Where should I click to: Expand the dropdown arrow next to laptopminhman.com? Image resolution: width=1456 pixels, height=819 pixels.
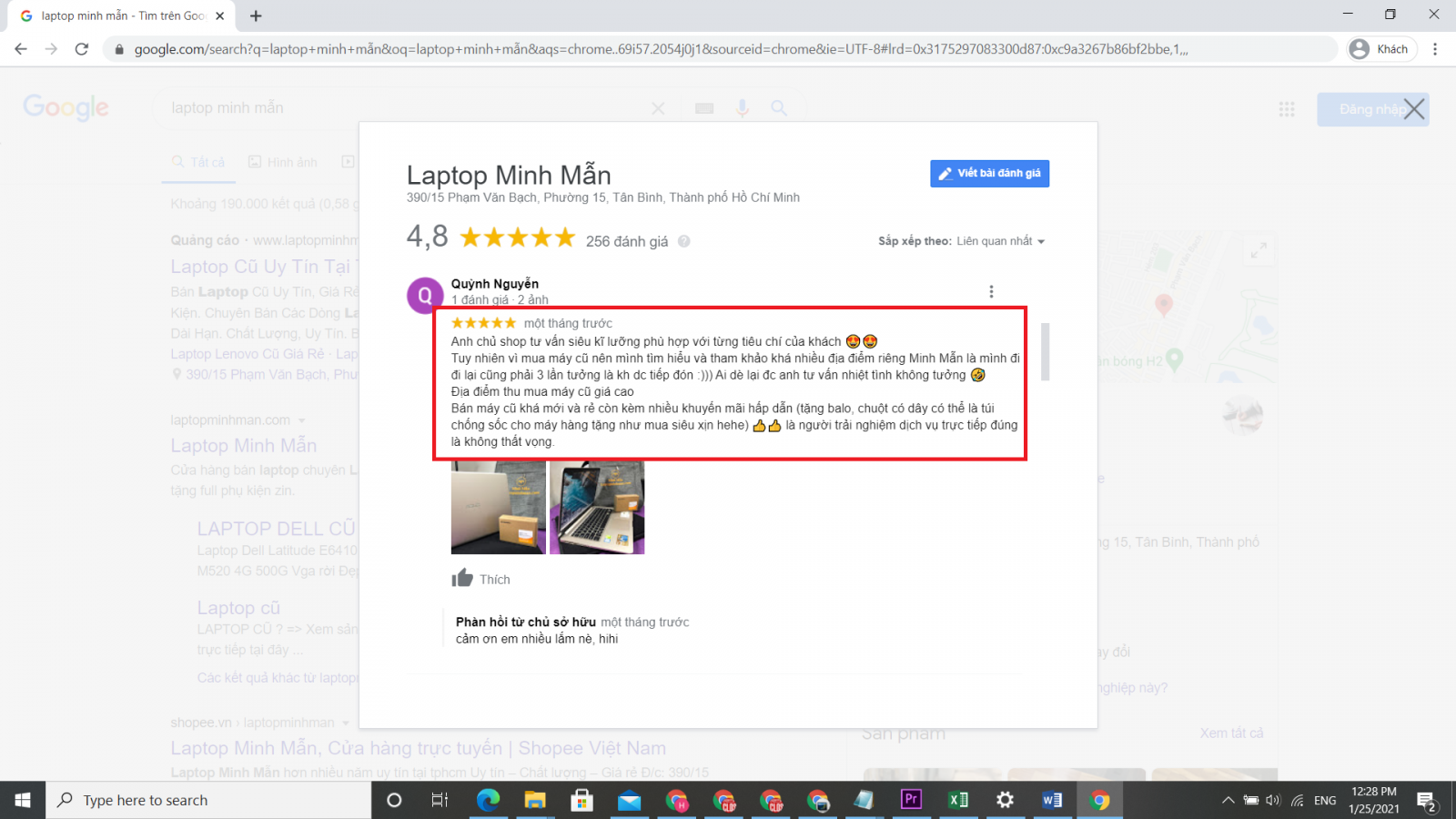[301, 420]
